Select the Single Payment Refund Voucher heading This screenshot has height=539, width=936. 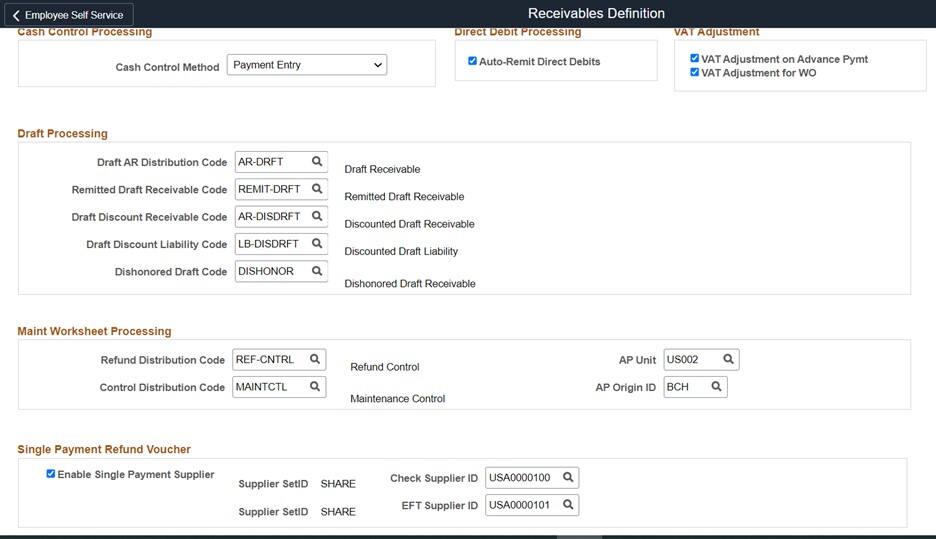[x=104, y=449]
